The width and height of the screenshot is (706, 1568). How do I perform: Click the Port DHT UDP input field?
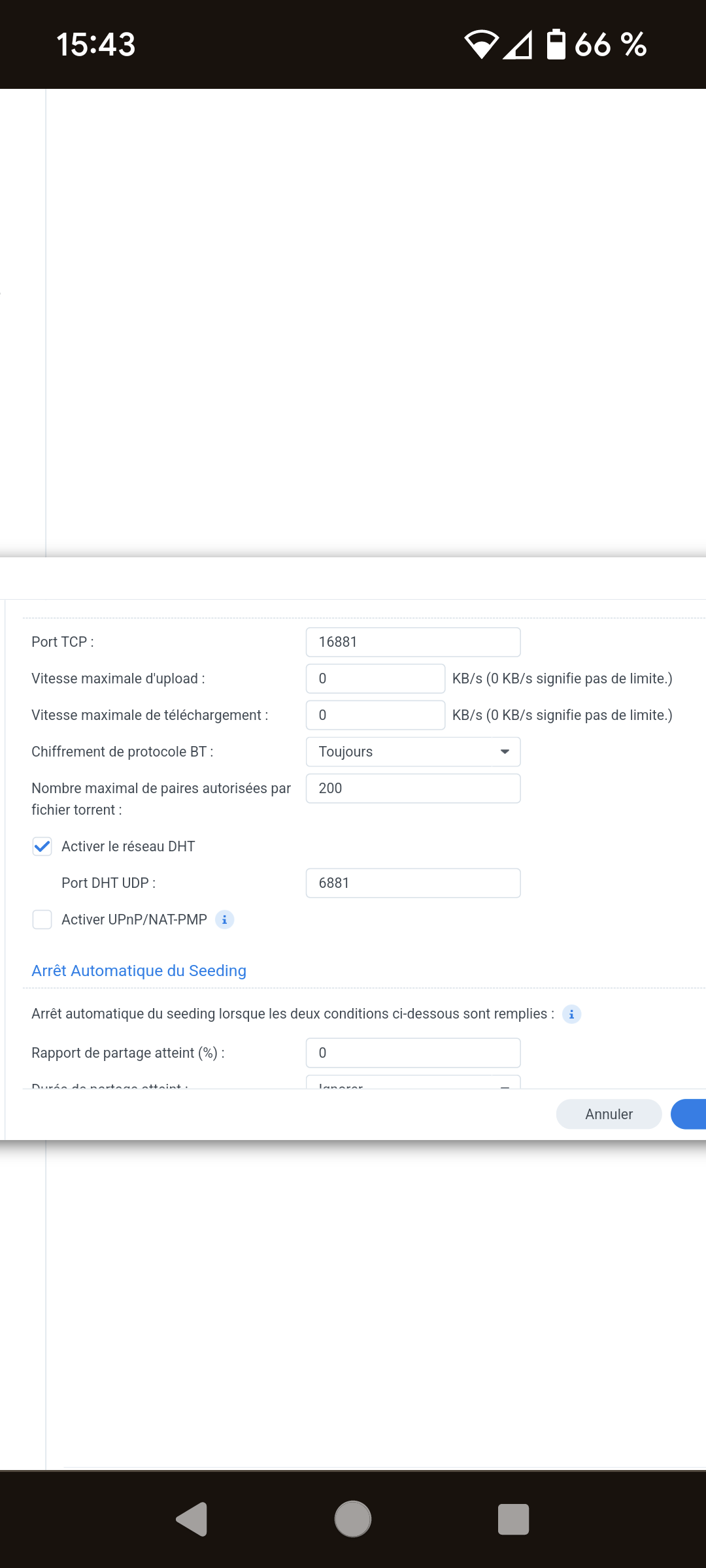point(413,883)
